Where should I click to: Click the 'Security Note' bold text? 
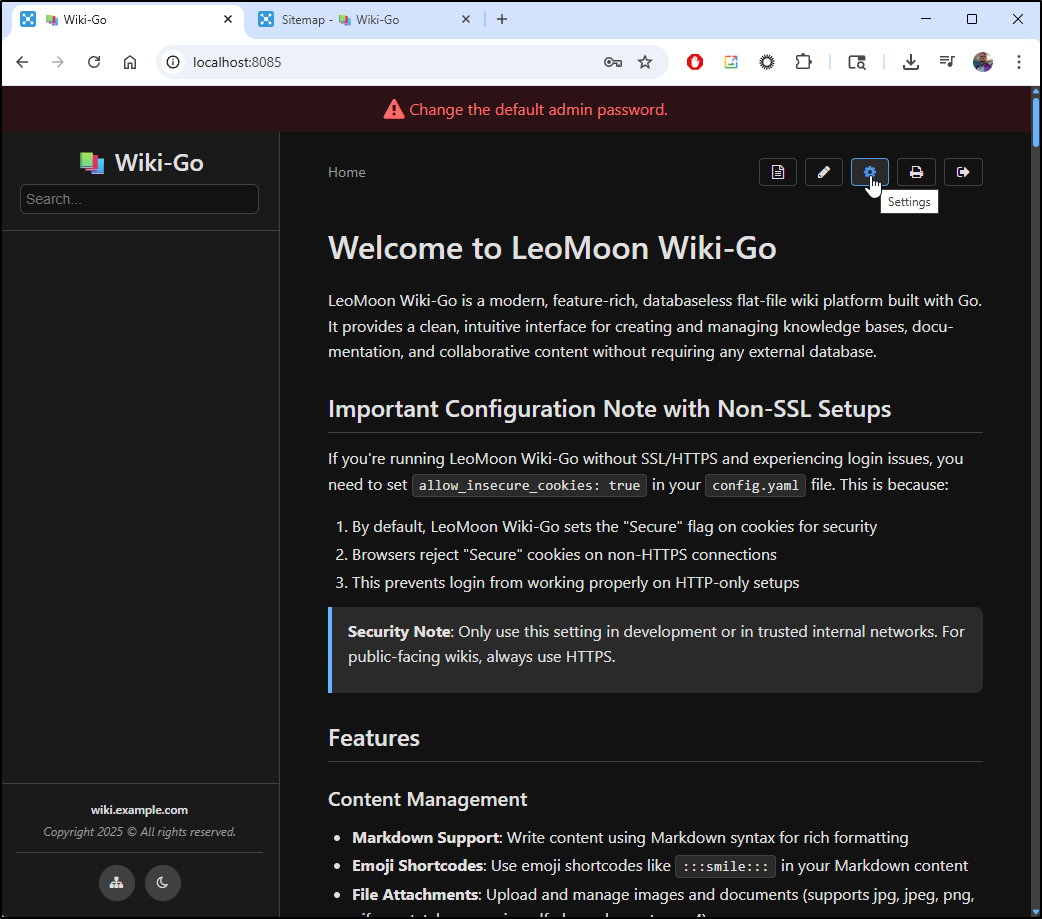(399, 632)
